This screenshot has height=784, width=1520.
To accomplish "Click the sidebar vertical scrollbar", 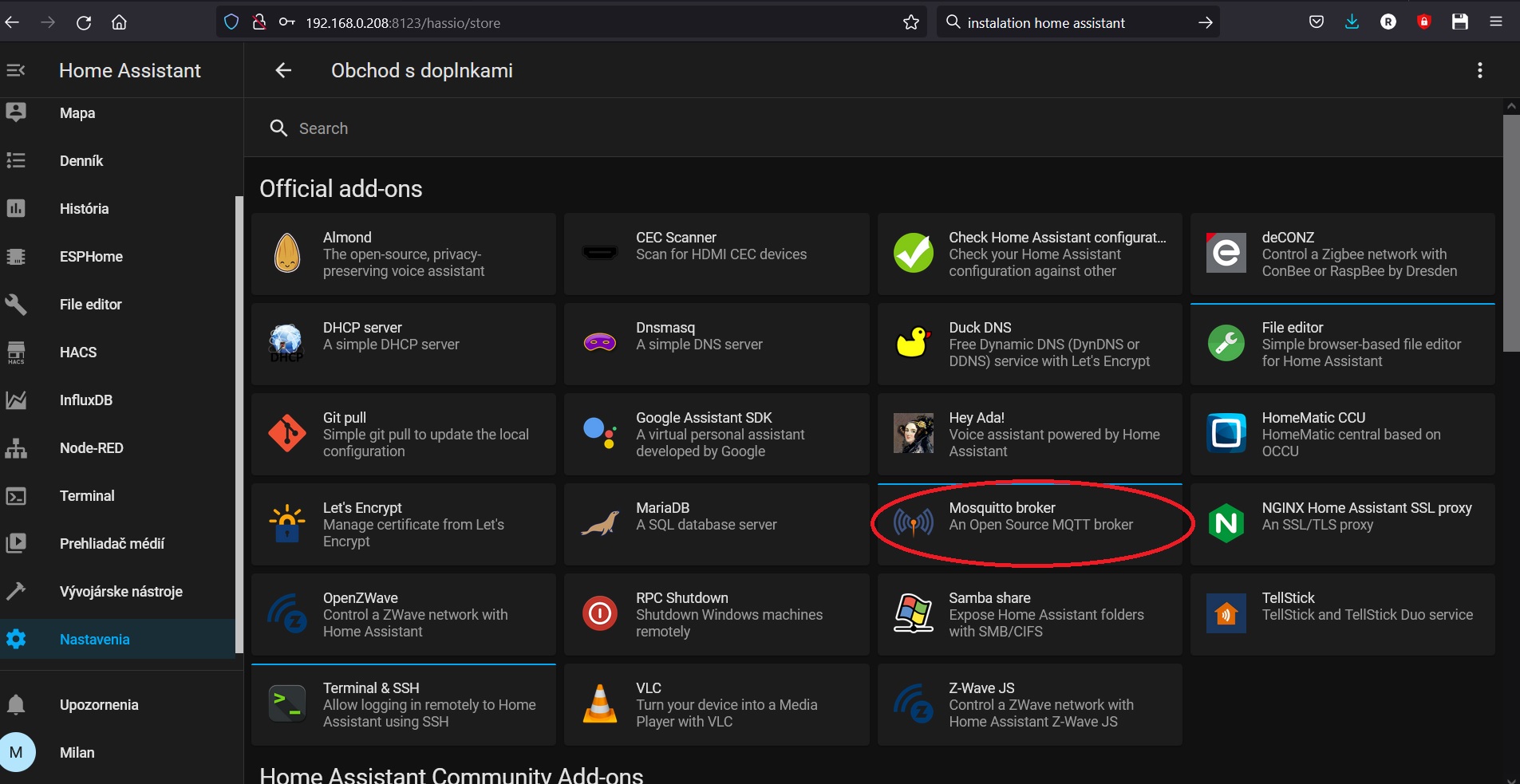I will click(238, 424).
